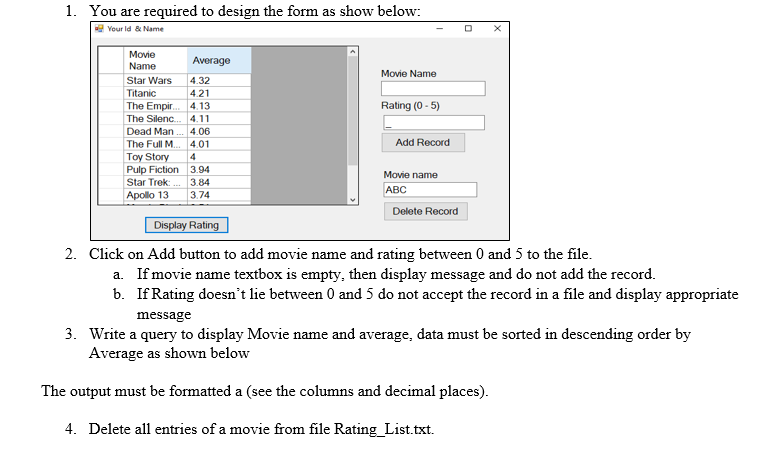The image size is (763, 452).
Task: Click the 4.01 average cell
Action: pos(219,144)
